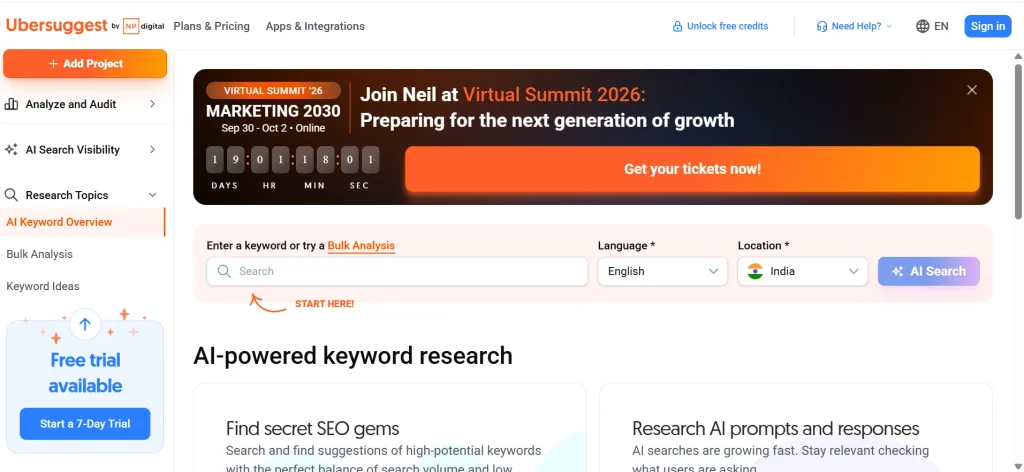Click the magnifier icon inside the keyword search box
Screen dimensions: 1024x472
click(x=224, y=271)
